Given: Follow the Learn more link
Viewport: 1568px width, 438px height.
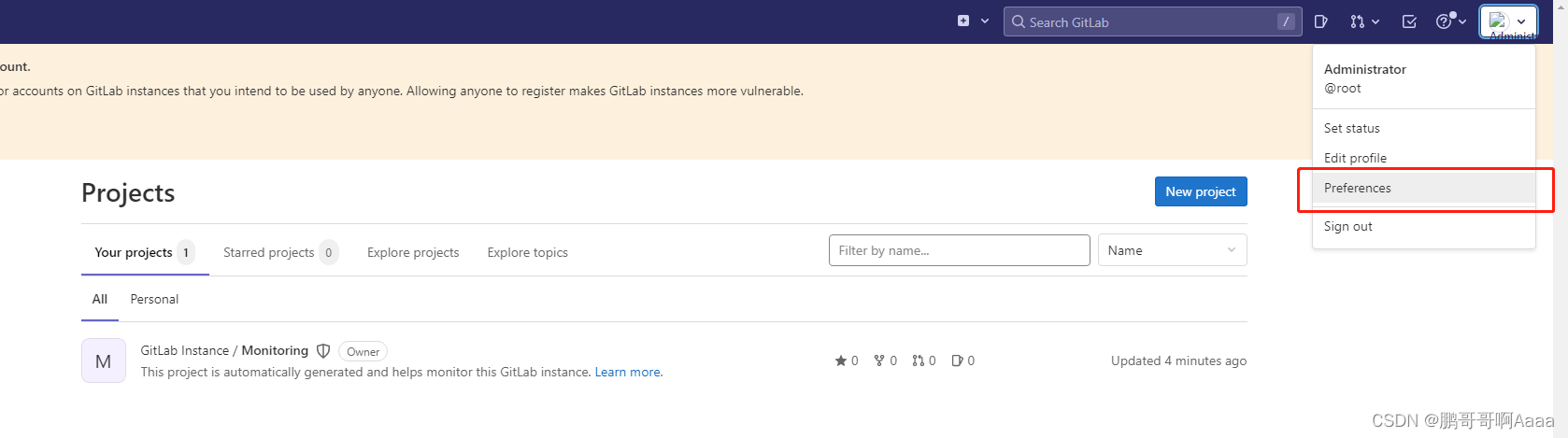Looking at the screenshot, I should [x=629, y=372].
